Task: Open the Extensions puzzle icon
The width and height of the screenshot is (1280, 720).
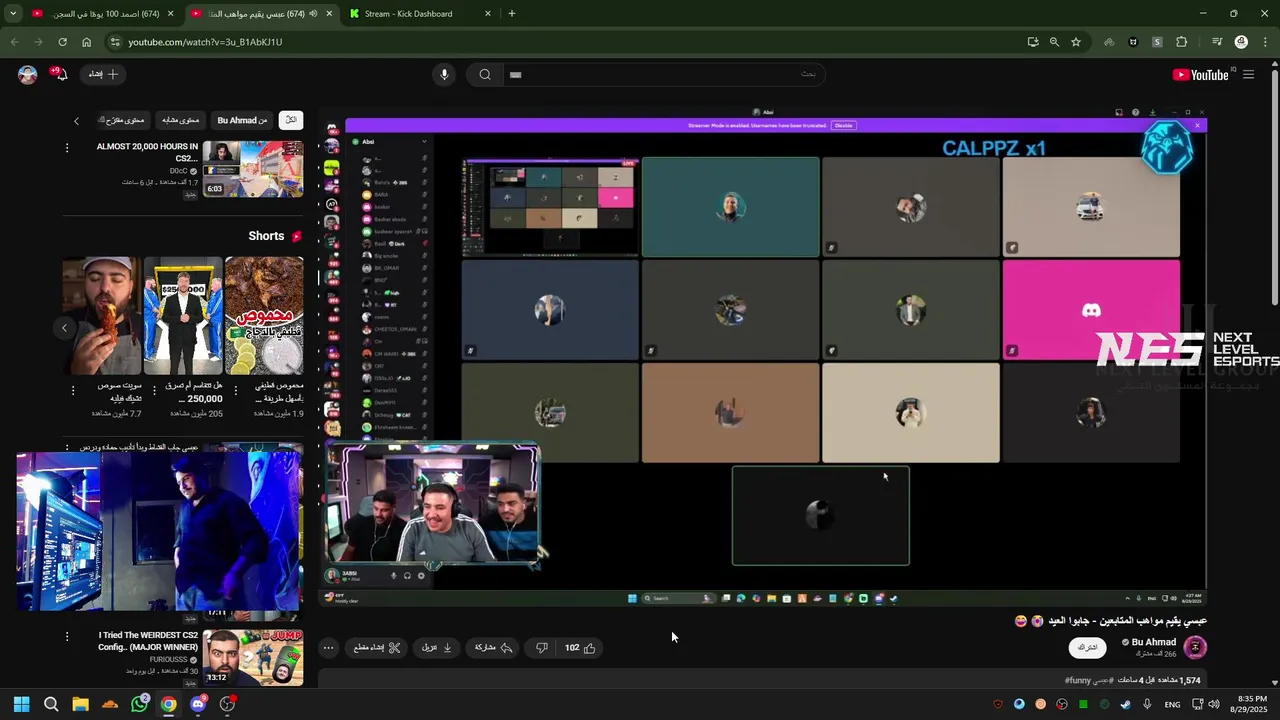Action: tap(1181, 42)
